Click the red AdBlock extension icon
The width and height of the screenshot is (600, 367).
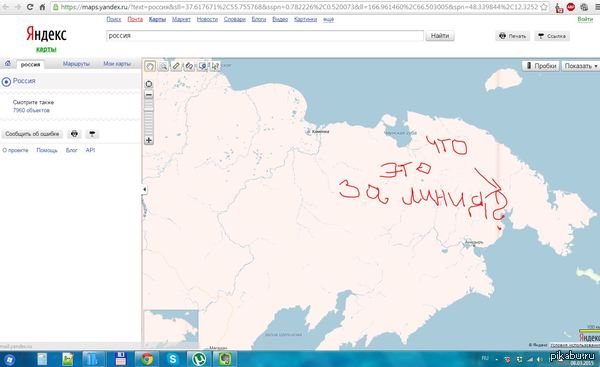click(571, 7)
